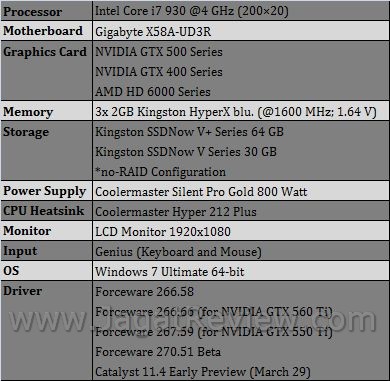Click the no-RAID Configuration note
390x381 pixels.
pos(161,172)
